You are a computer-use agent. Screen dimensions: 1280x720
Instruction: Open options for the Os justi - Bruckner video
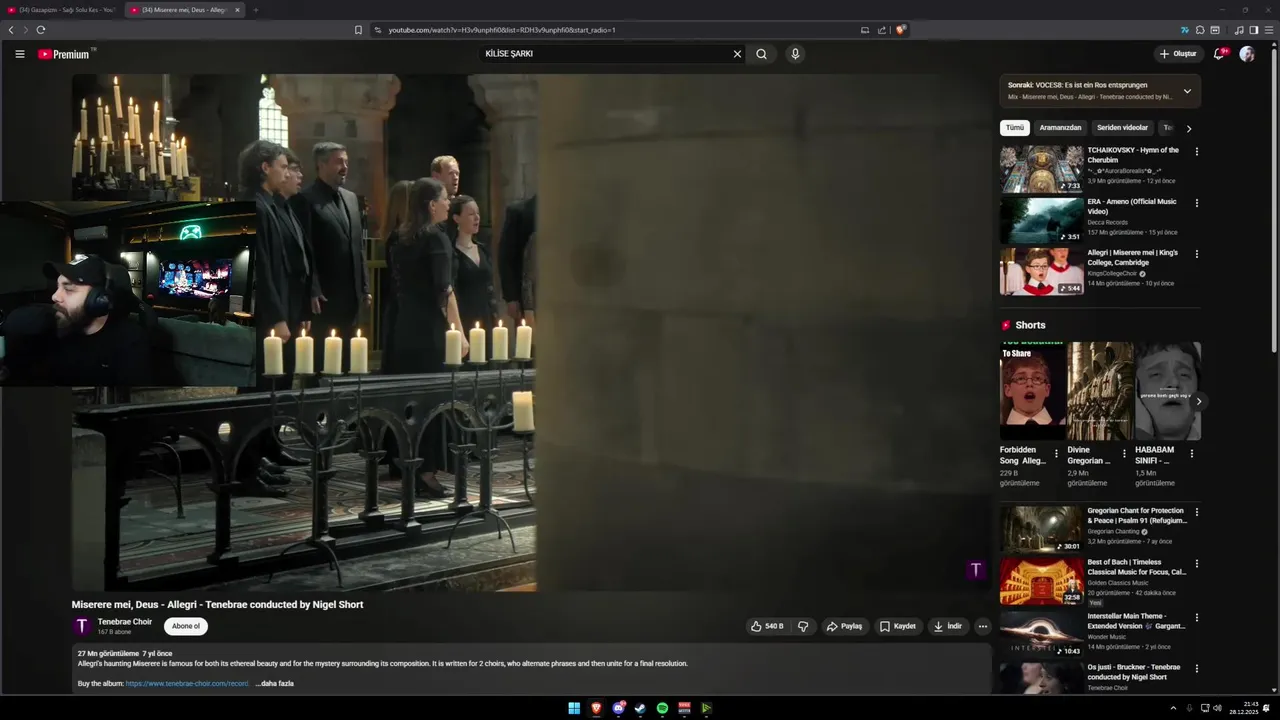tap(1196, 668)
